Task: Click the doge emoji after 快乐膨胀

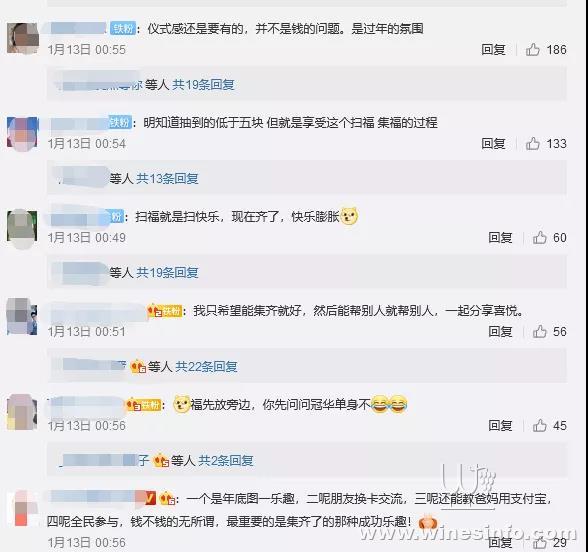Action: (349, 216)
